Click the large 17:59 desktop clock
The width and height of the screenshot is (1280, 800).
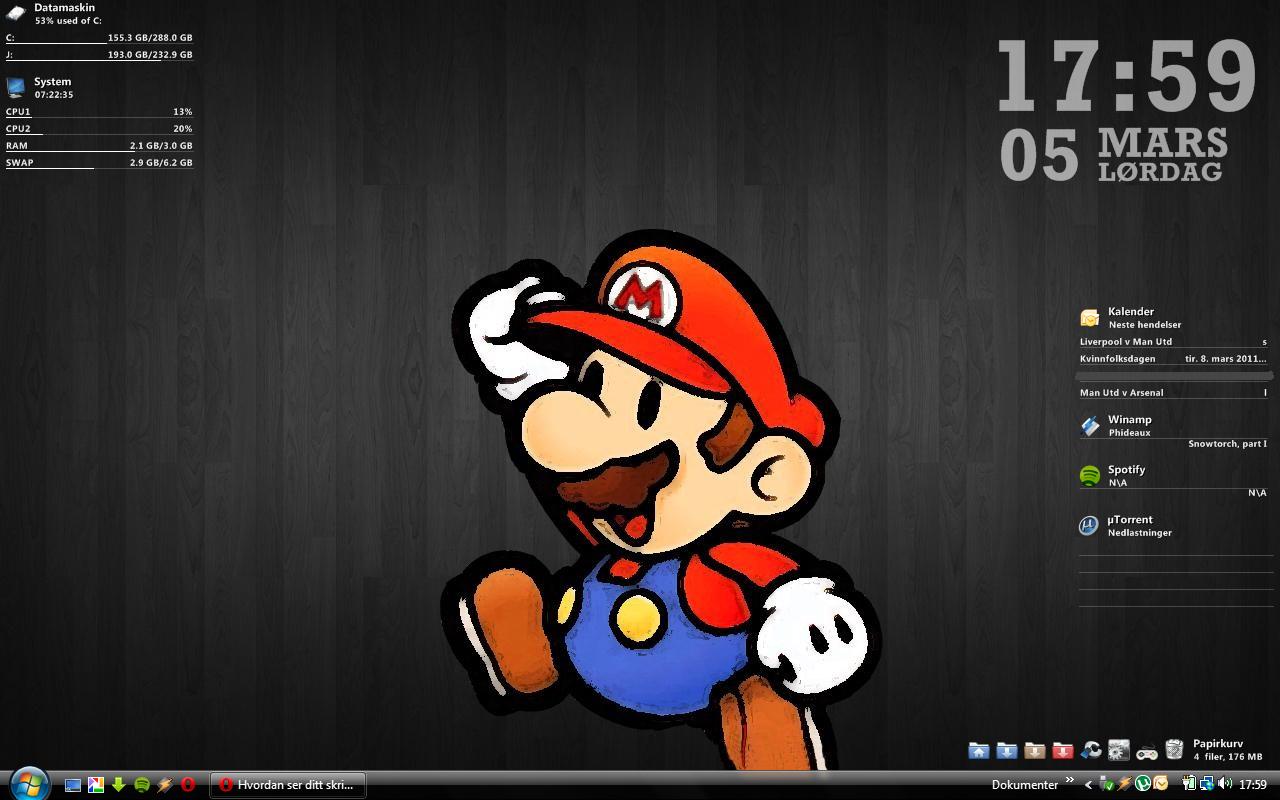[x=1127, y=77]
